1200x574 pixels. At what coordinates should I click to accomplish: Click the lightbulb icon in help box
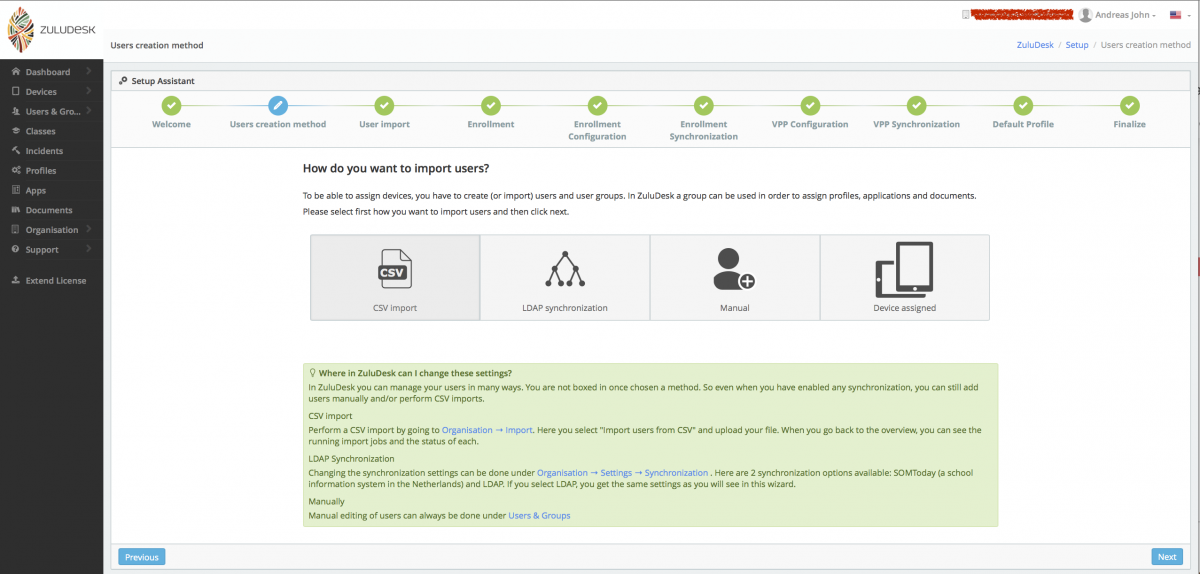pos(313,373)
